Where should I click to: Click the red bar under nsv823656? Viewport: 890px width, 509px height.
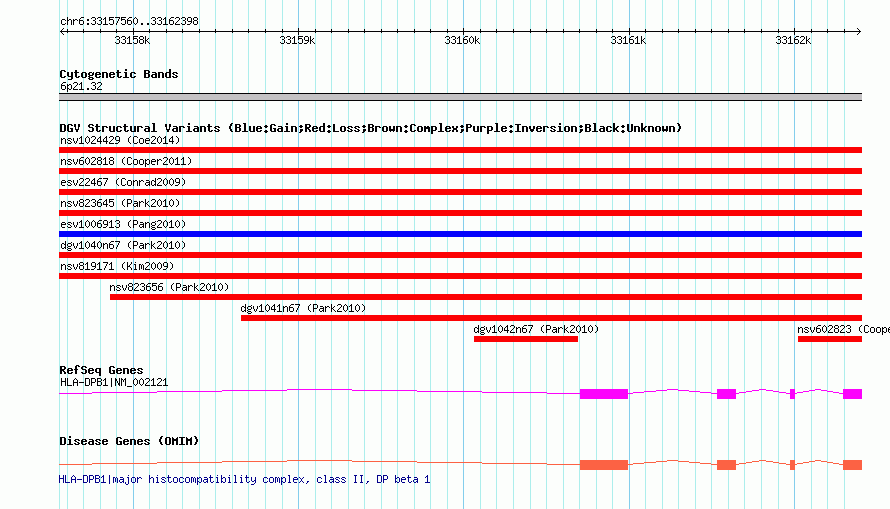click(486, 297)
